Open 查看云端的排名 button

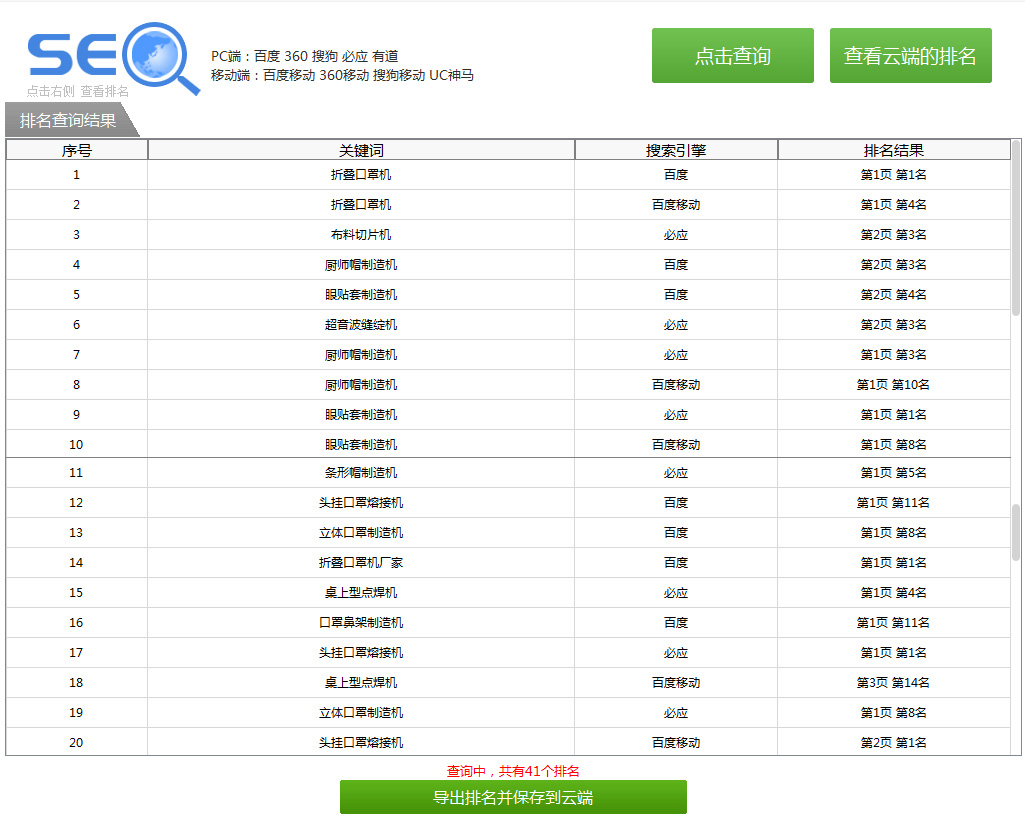click(x=911, y=56)
